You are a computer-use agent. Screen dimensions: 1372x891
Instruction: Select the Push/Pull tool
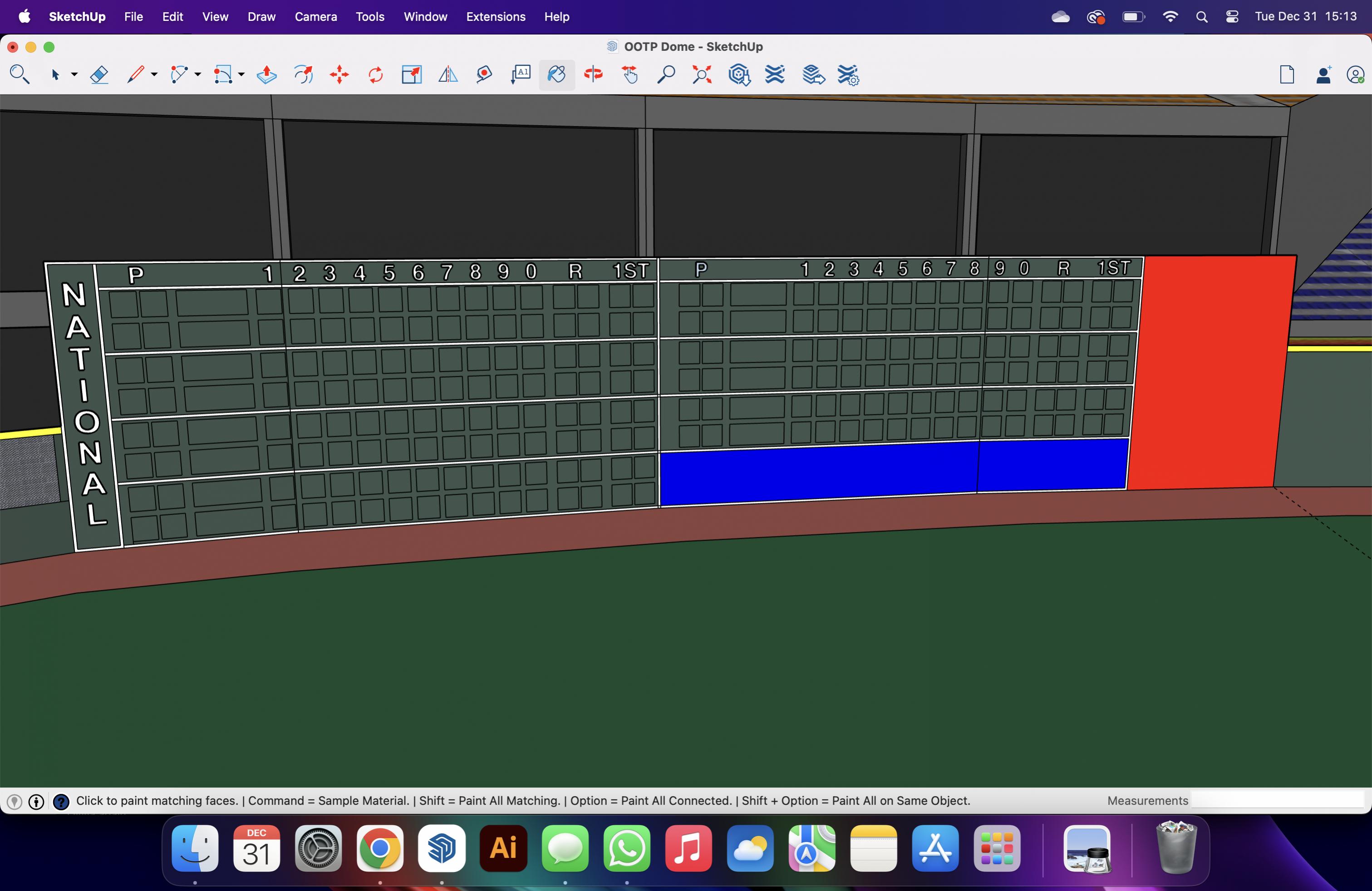(266, 75)
